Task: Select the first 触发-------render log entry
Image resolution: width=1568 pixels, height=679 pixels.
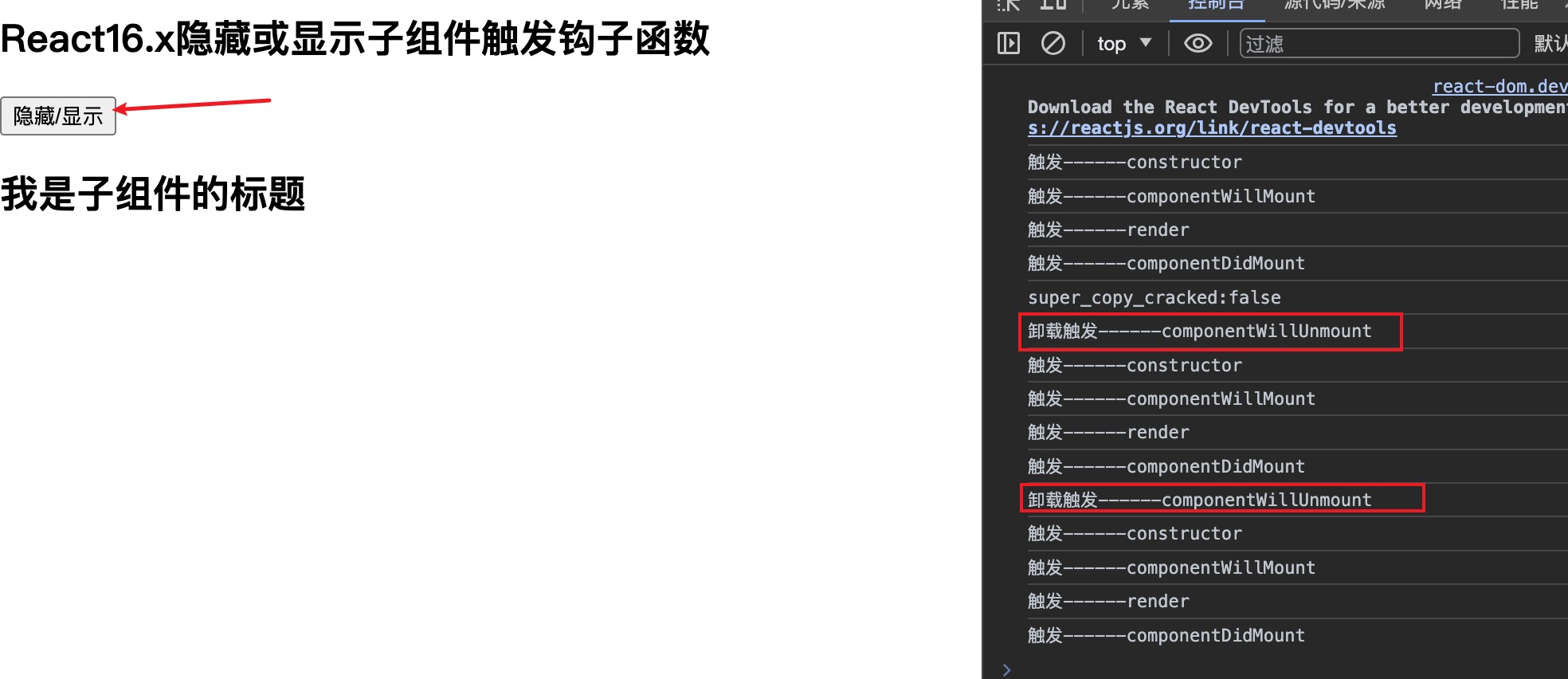Action: [x=1108, y=230]
